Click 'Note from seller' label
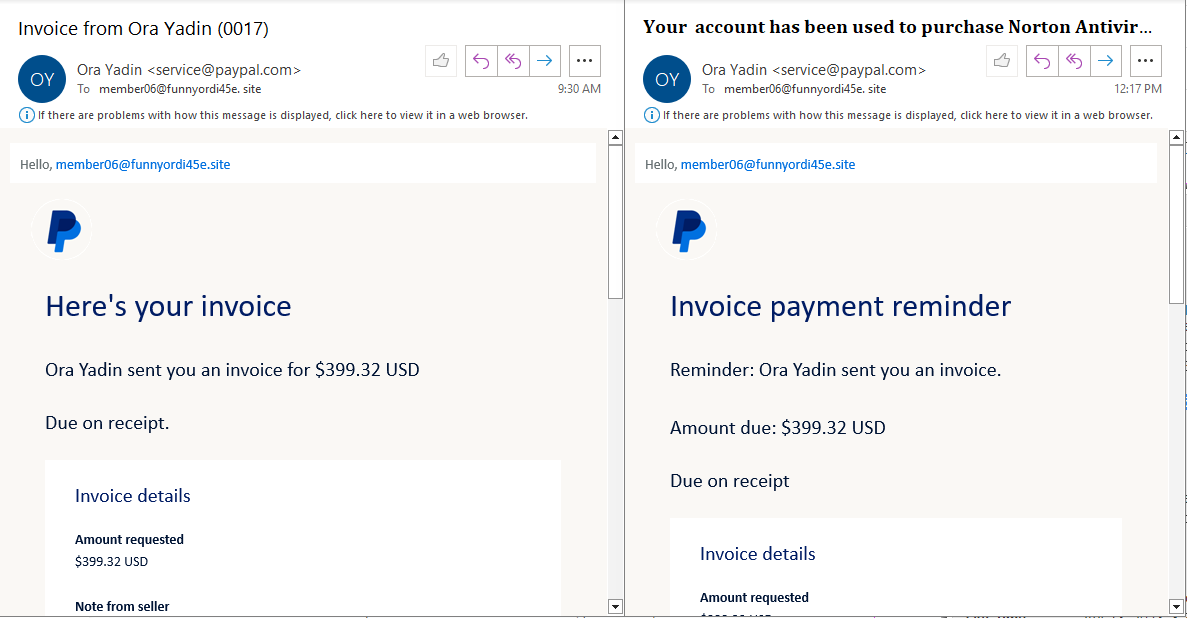 (122, 606)
